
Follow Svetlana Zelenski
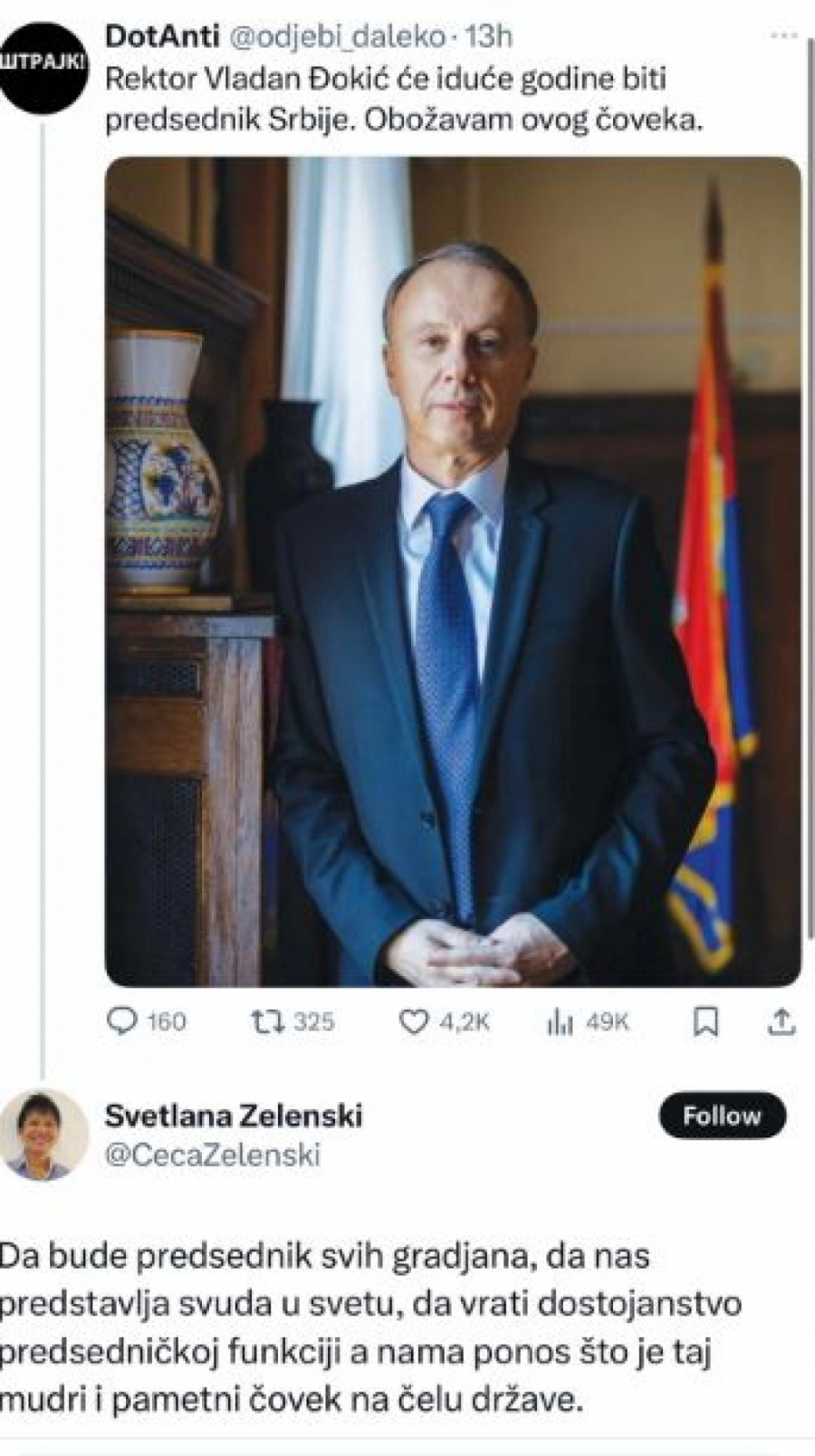[722, 1116]
